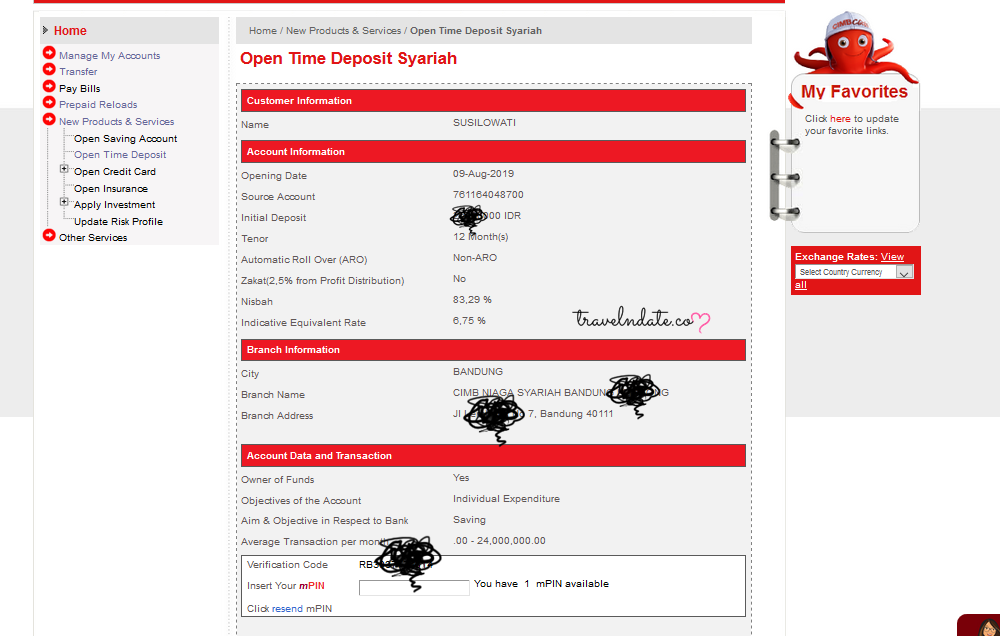Click the Individual Expenditure value
1000x636 pixels.
(x=506, y=499)
